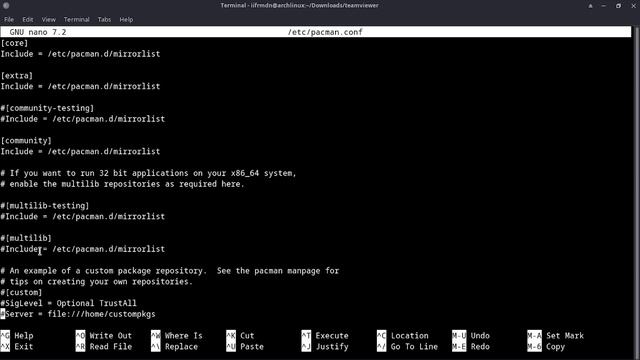Click the M-A Set Mark shortcut
Viewport: 640px width, 360px height.
pyautogui.click(x=556, y=336)
